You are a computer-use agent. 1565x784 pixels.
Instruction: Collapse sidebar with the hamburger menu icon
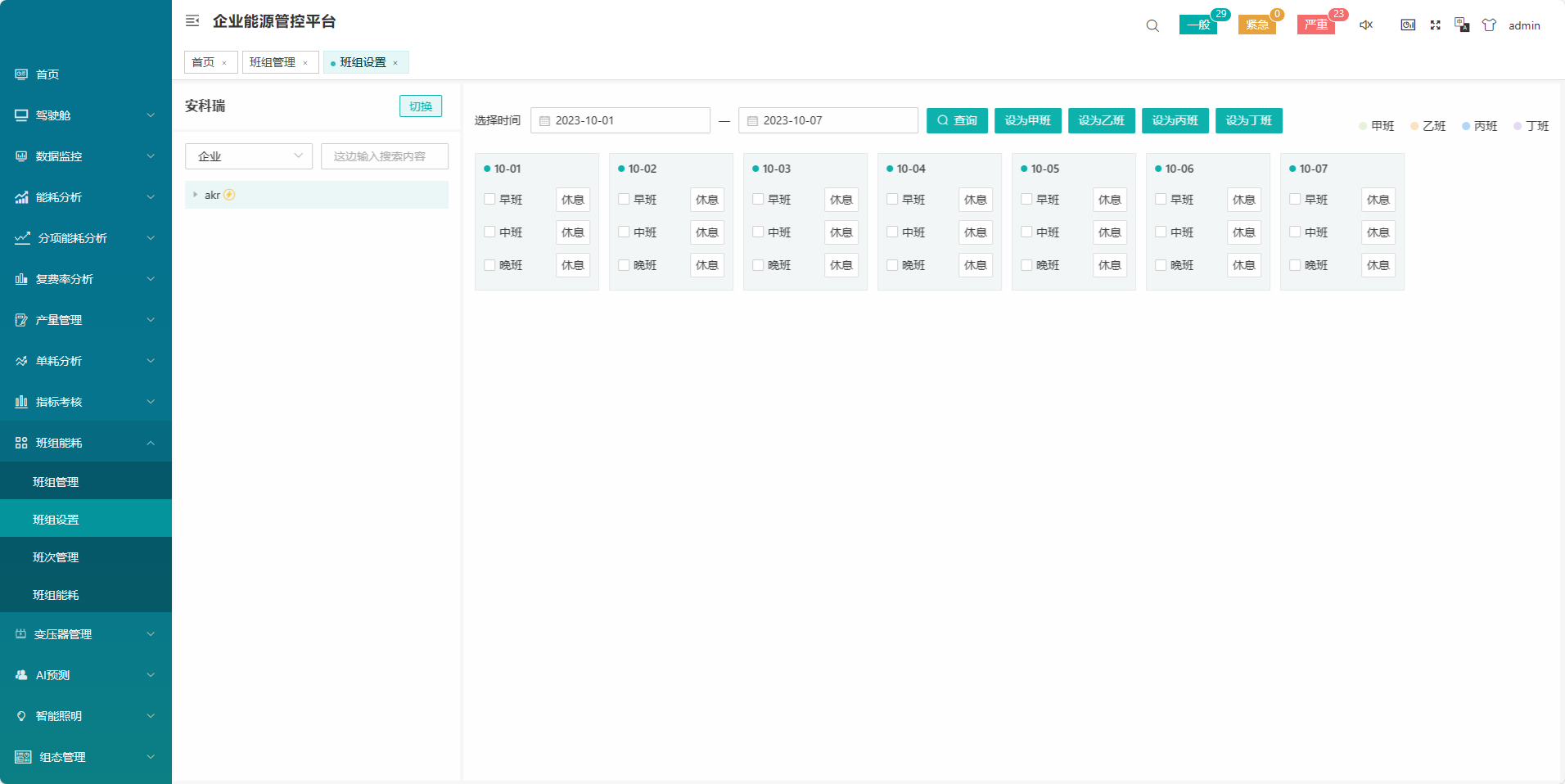[192, 21]
